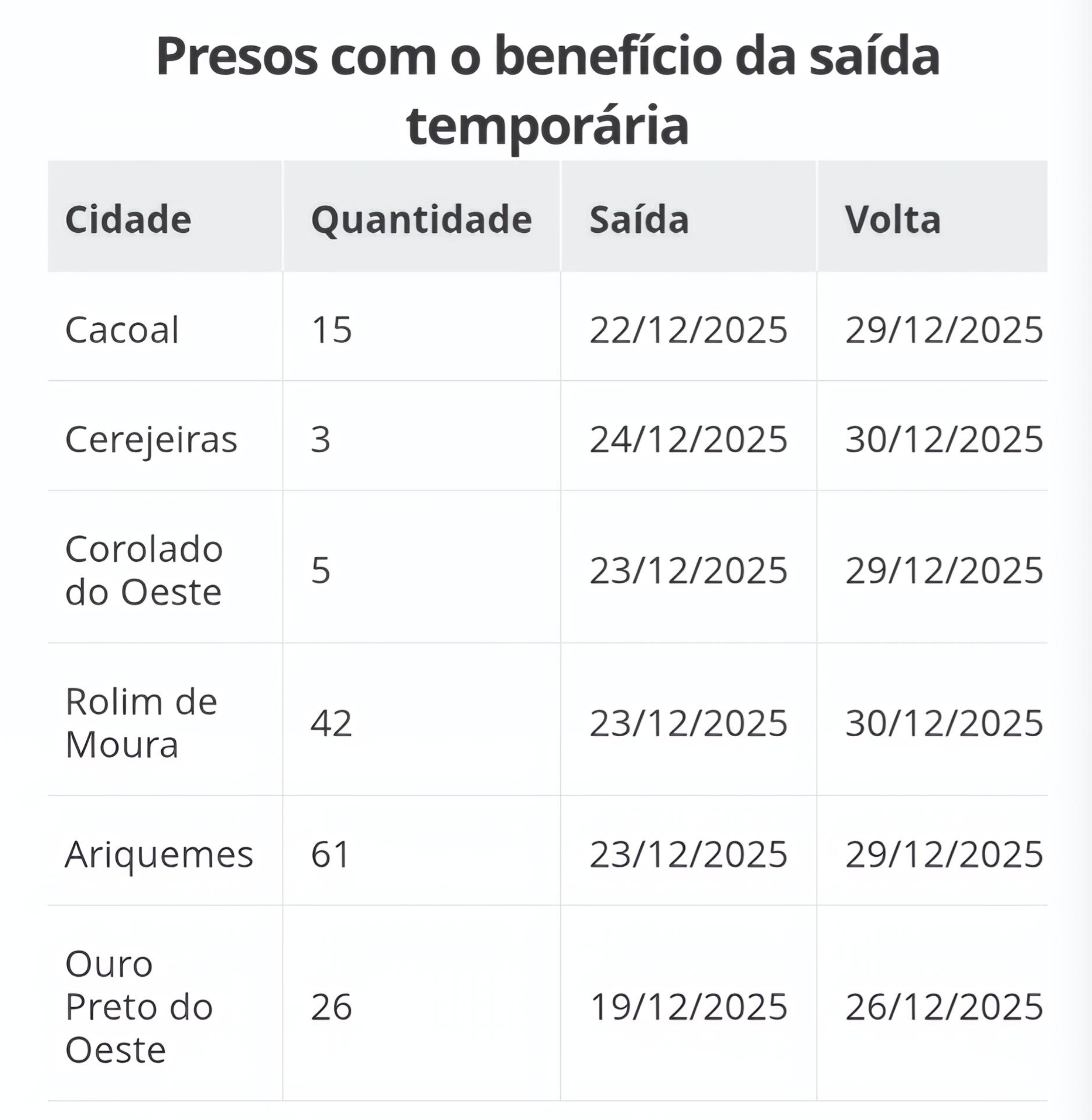
Task: Select the 'Corolado do Oeste' cell
Action: point(144,570)
